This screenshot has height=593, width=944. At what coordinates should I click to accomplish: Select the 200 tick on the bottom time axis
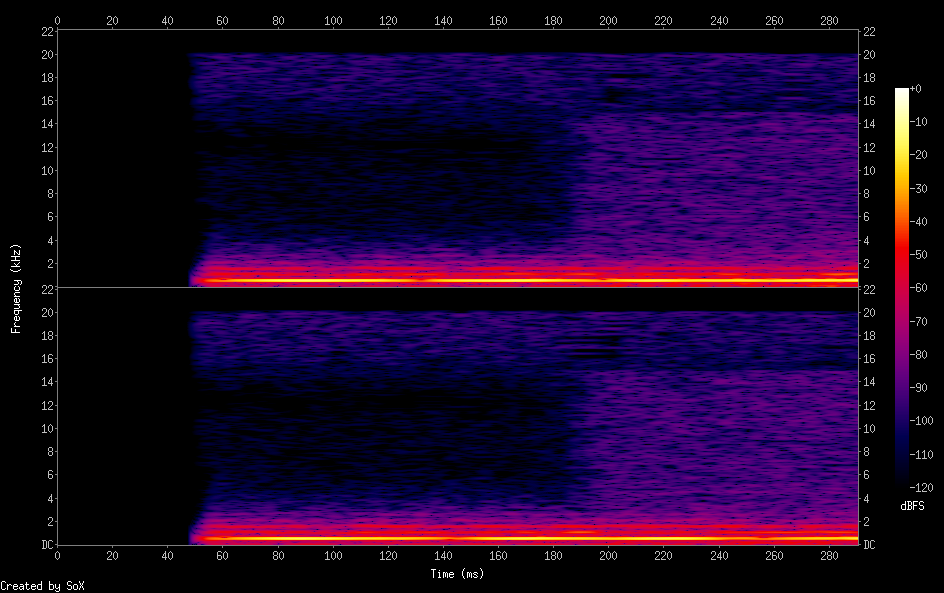pyautogui.click(x=608, y=554)
